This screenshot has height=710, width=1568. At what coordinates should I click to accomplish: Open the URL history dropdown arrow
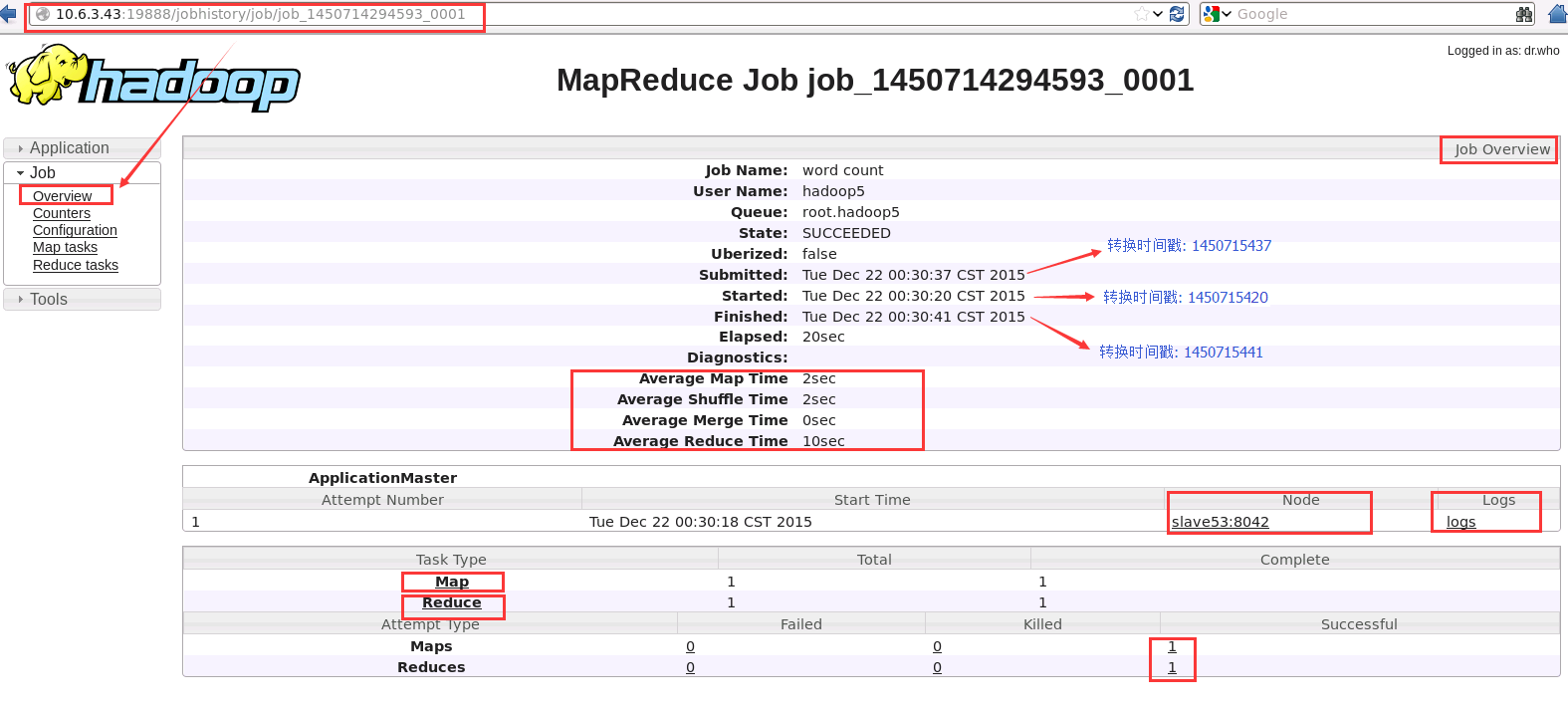click(x=1158, y=14)
